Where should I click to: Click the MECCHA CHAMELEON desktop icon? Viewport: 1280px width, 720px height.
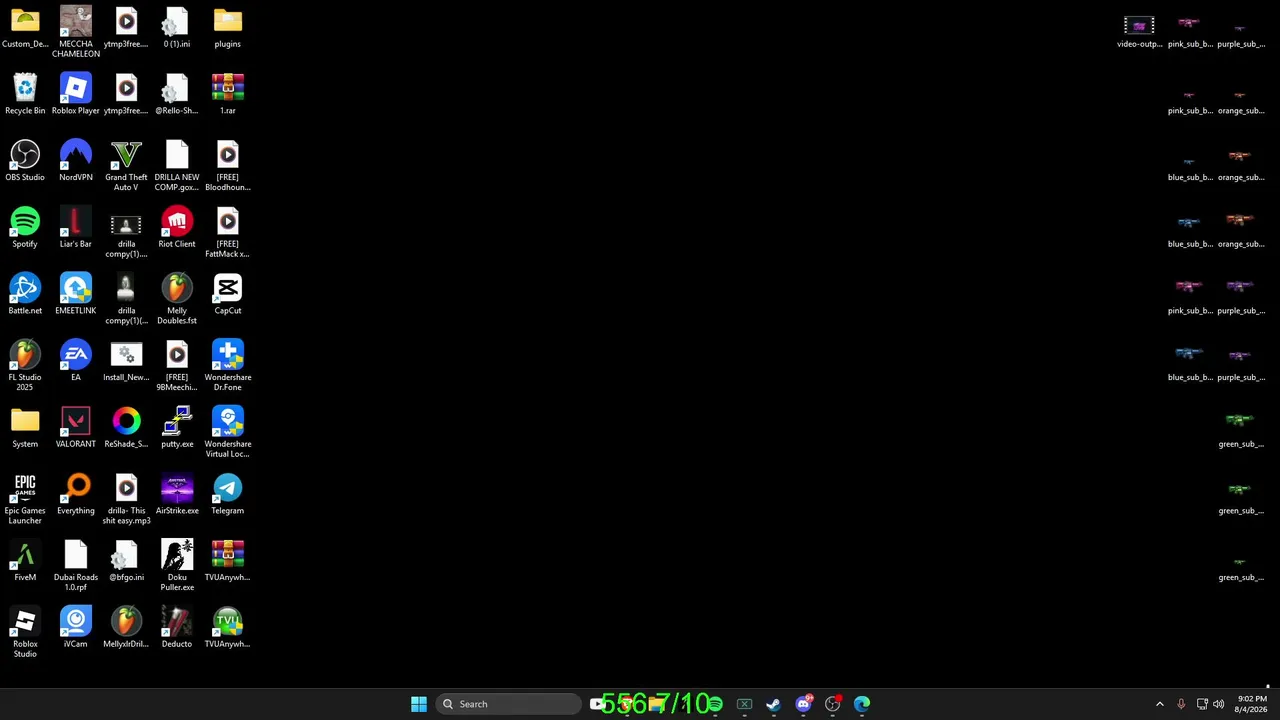76,32
